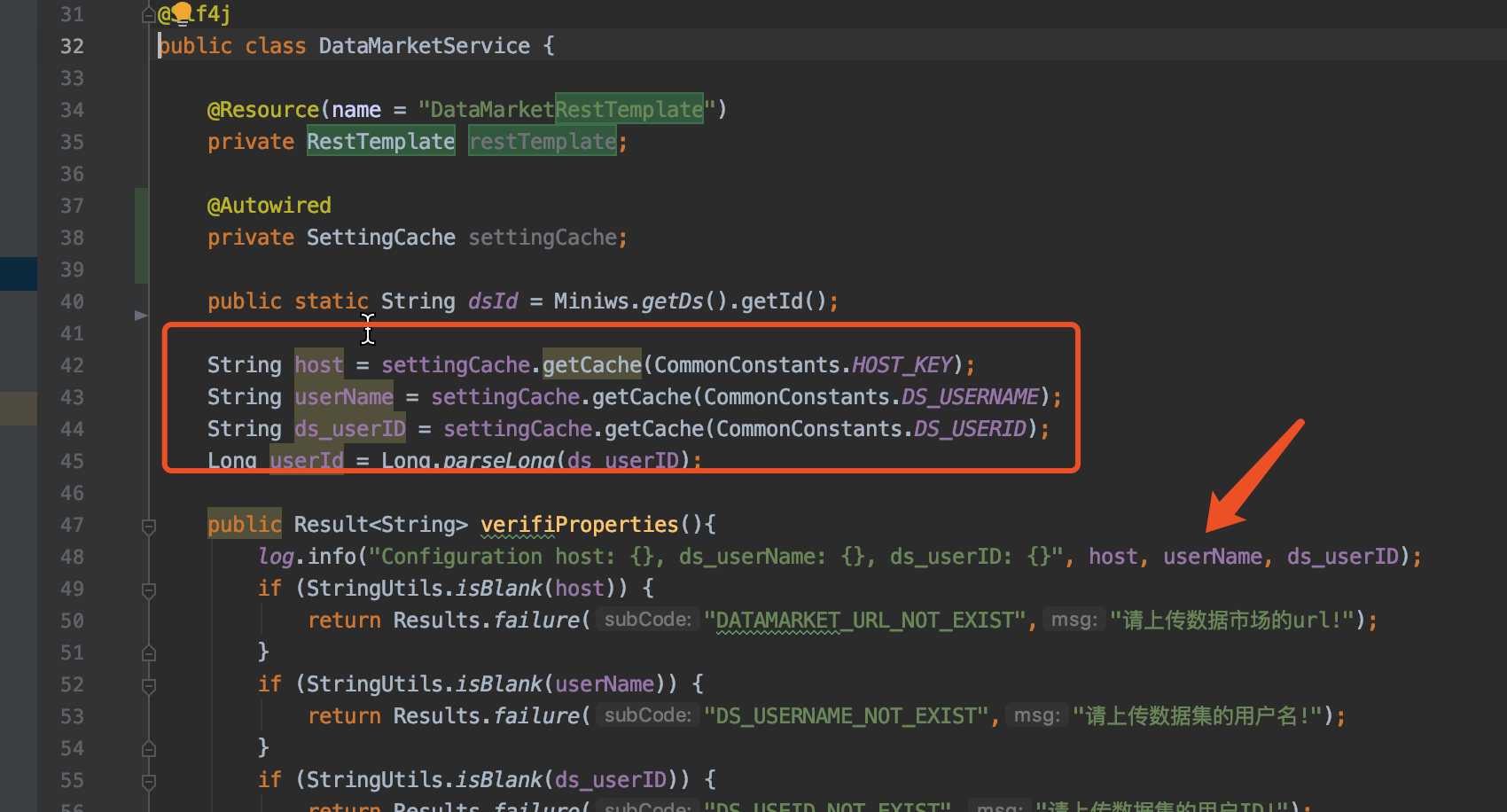Click isBlank(ds_userID) on line 55
The image size is (1507, 812).
coord(567,780)
